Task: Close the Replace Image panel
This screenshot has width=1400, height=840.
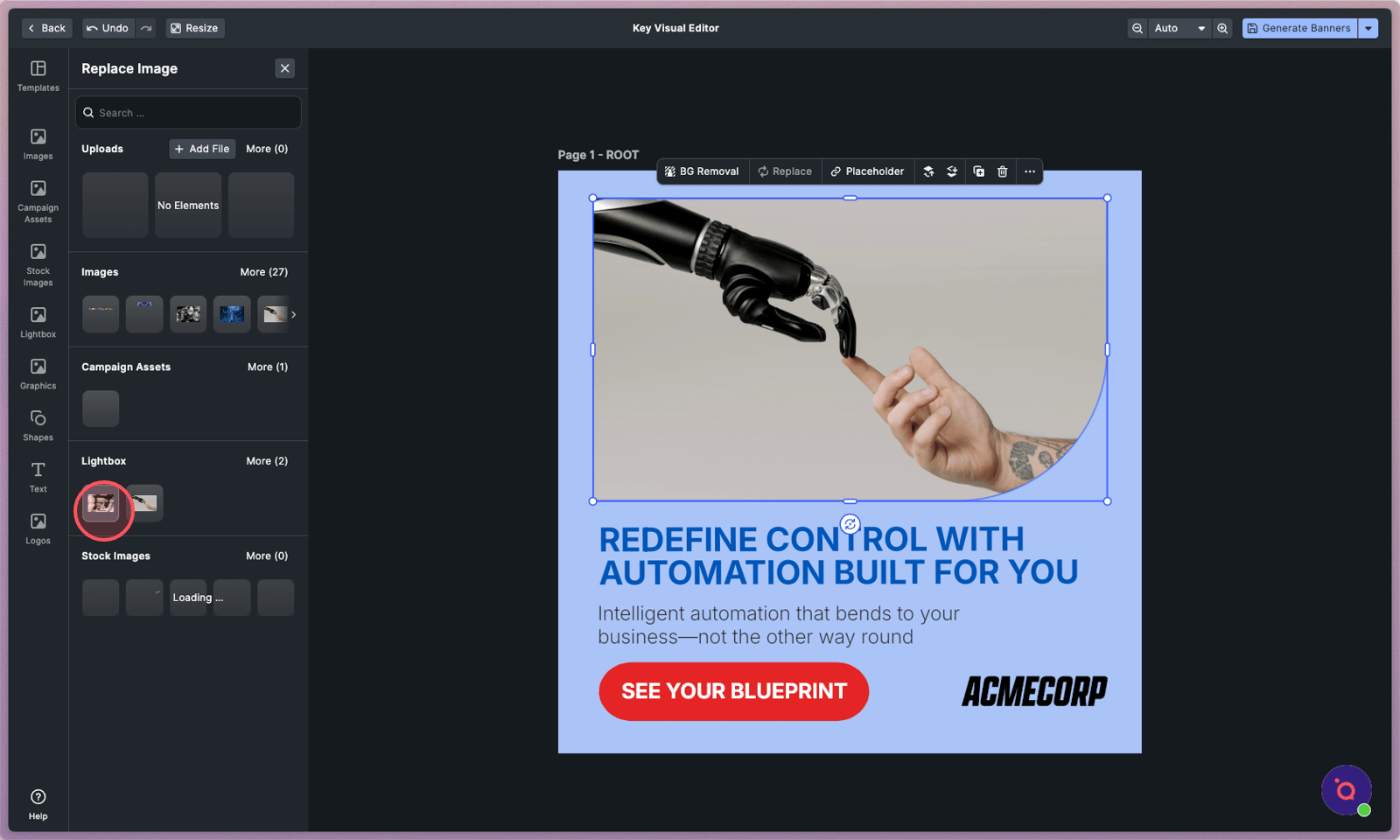Action: coord(284,68)
